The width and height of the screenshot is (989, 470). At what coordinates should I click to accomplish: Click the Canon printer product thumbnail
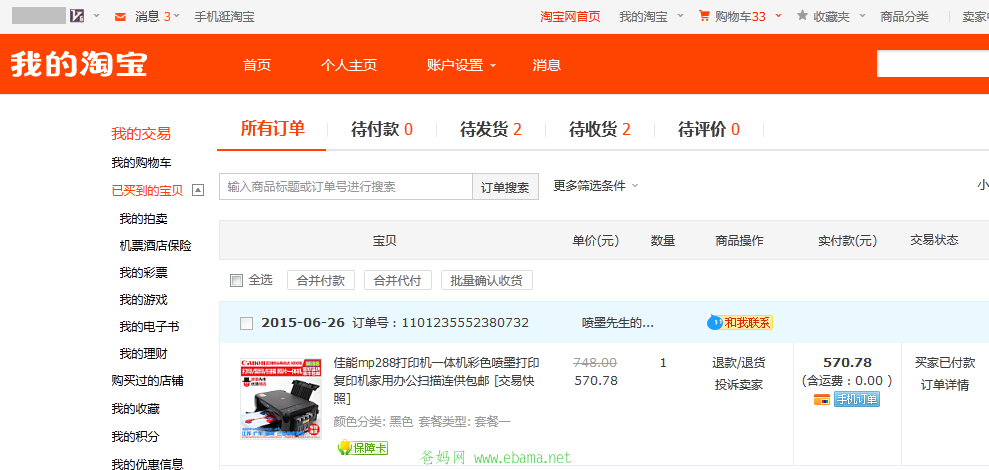click(281, 399)
